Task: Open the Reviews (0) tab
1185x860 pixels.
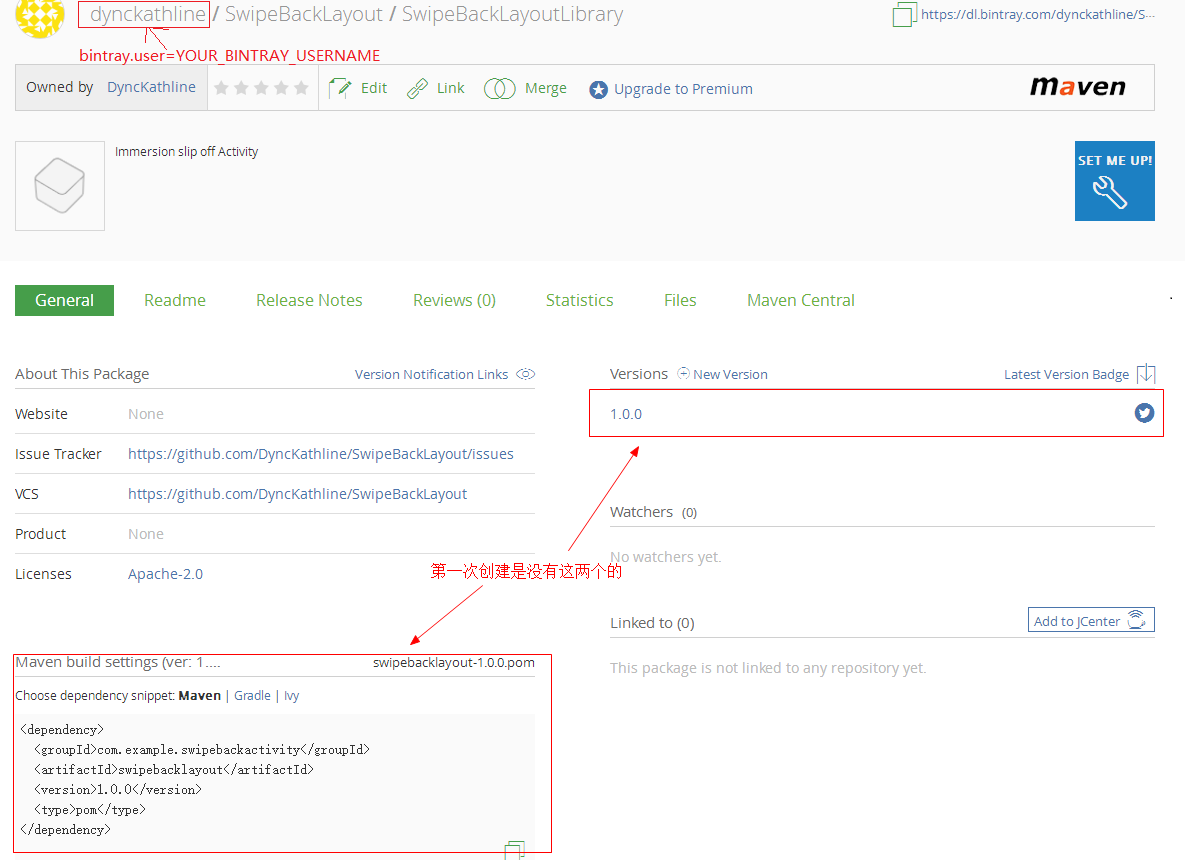Action: [454, 300]
